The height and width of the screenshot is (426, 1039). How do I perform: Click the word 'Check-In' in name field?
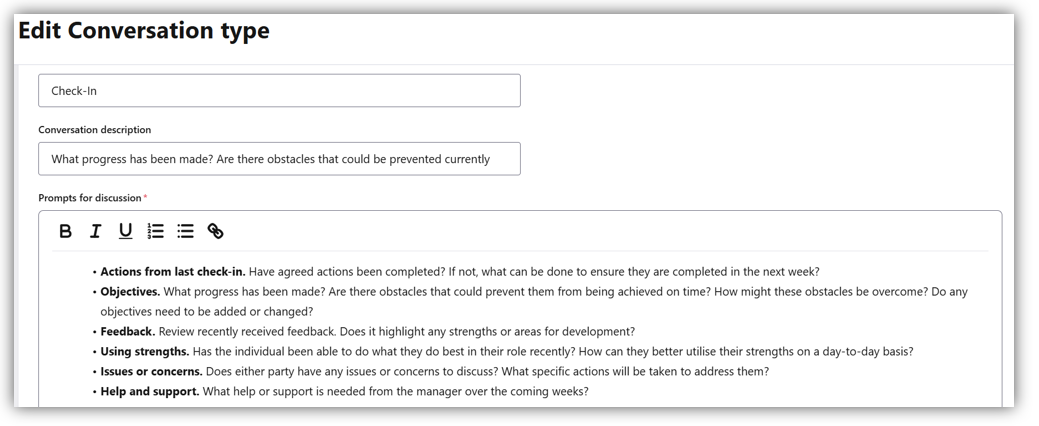[x=74, y=91]
